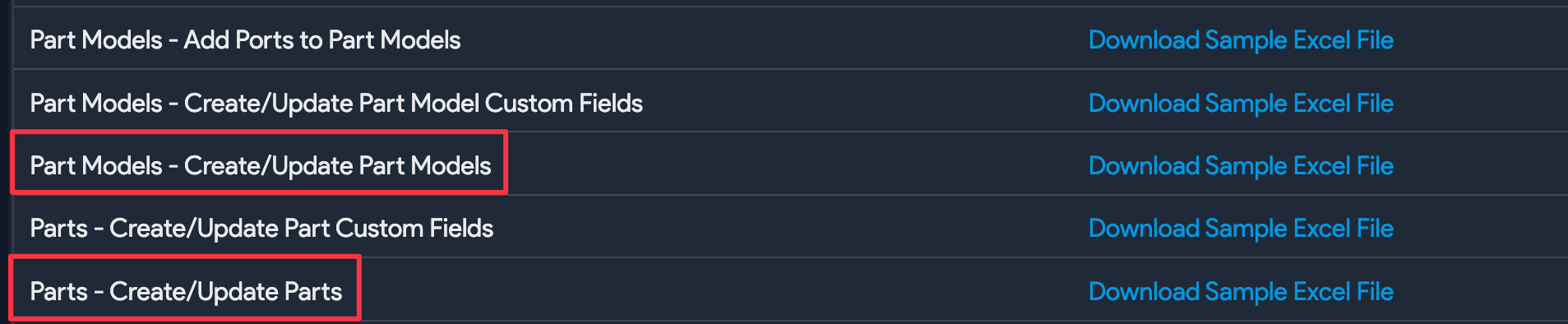Select Part Models - Create/Update Part Models entry
Viewport: 1568px width, 324px height.
[260, 165]
